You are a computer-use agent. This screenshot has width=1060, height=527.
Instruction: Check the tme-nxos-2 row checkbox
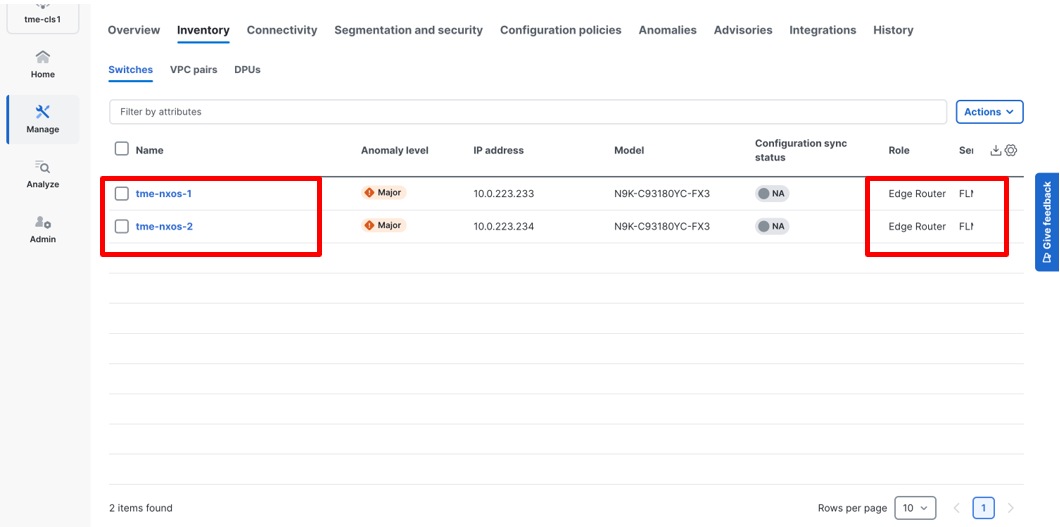click(x=122, y=226)
